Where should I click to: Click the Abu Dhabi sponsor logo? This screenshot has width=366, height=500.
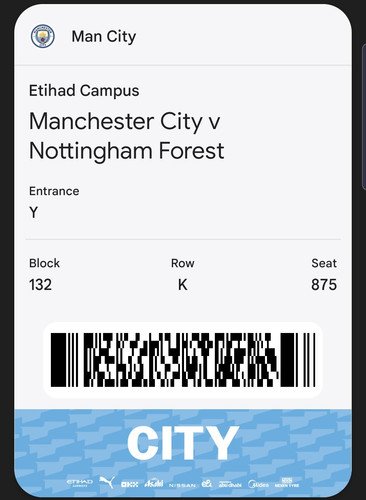(x=230, y=484)
